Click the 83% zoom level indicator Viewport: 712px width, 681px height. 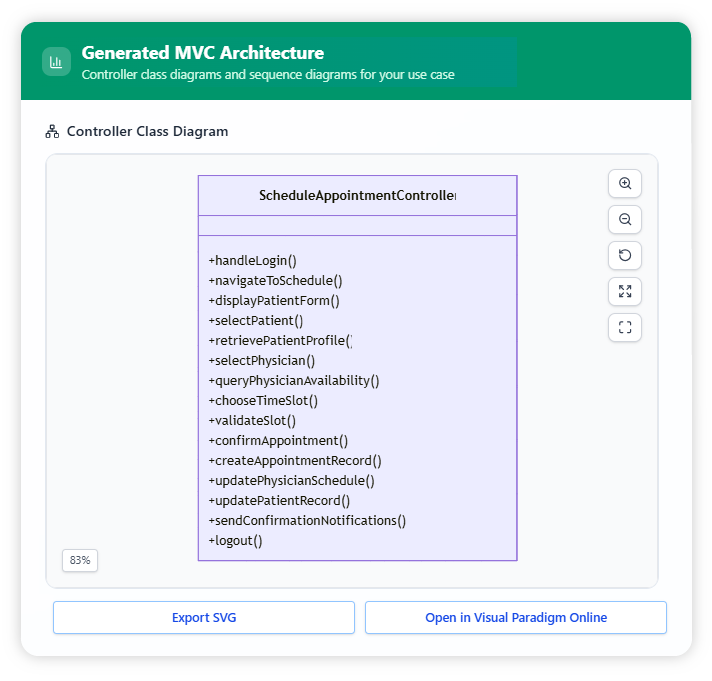coord(80,561)
